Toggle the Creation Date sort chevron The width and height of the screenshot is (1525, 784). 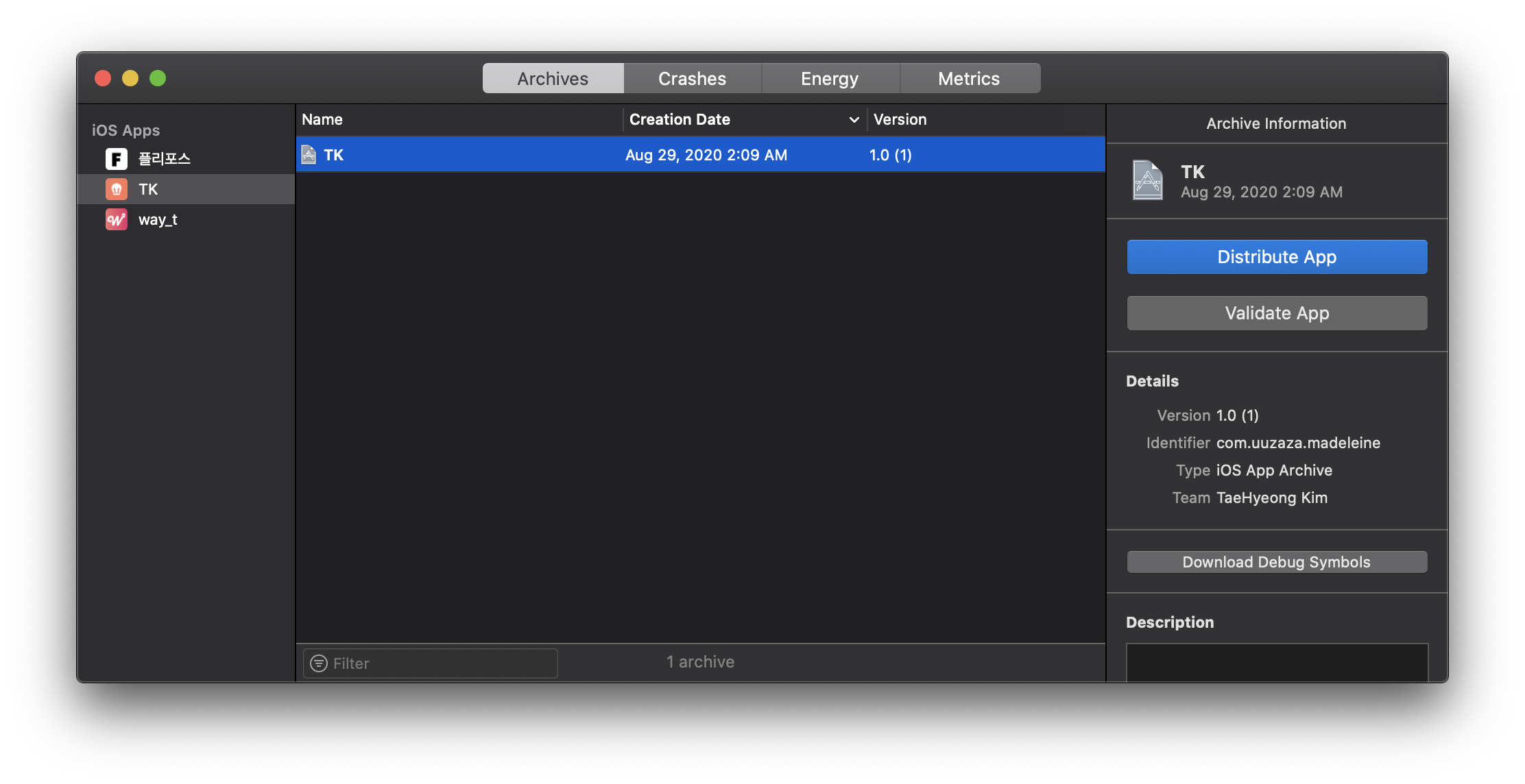(854, 120)
